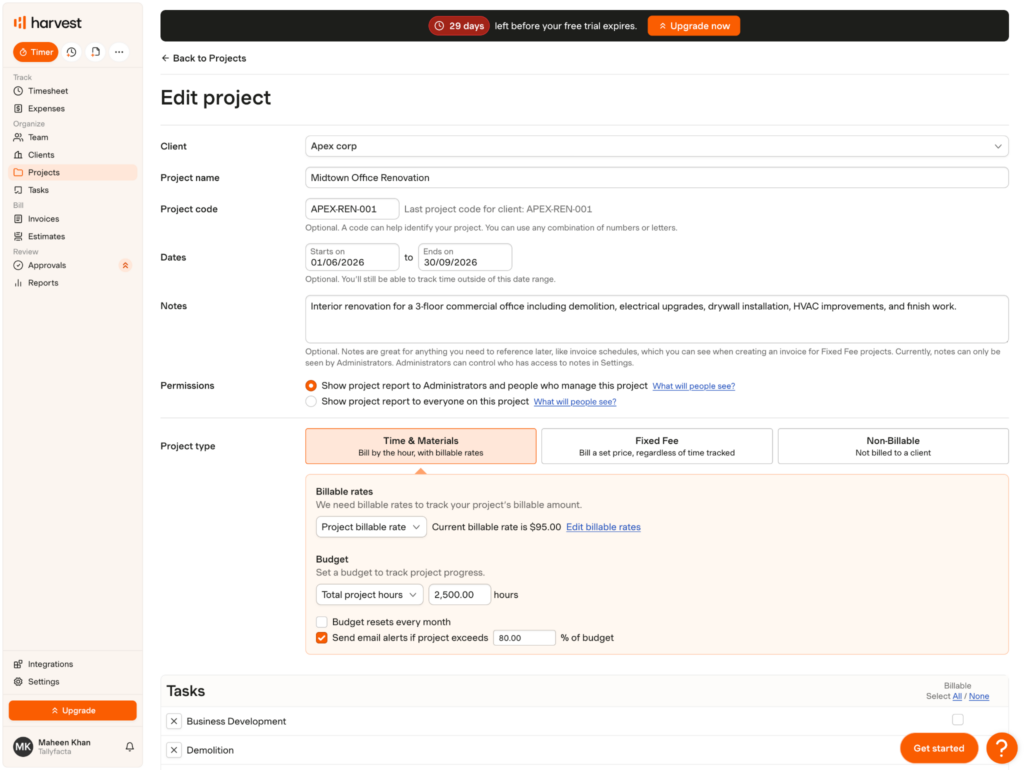The width and height of the screenshot is (1024, 770).
Task: Choose Non-Billable project type
Action: (x=893, y=446)
